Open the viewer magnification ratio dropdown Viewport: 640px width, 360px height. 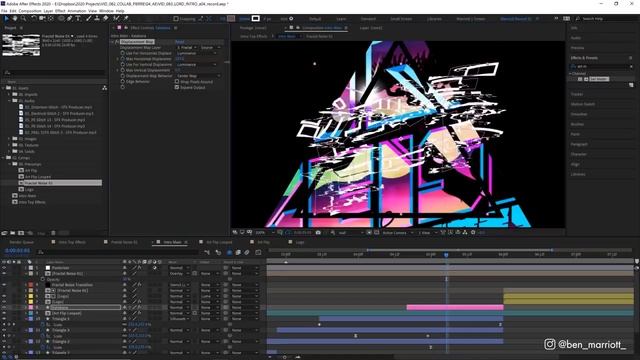[x=264, y=232]
